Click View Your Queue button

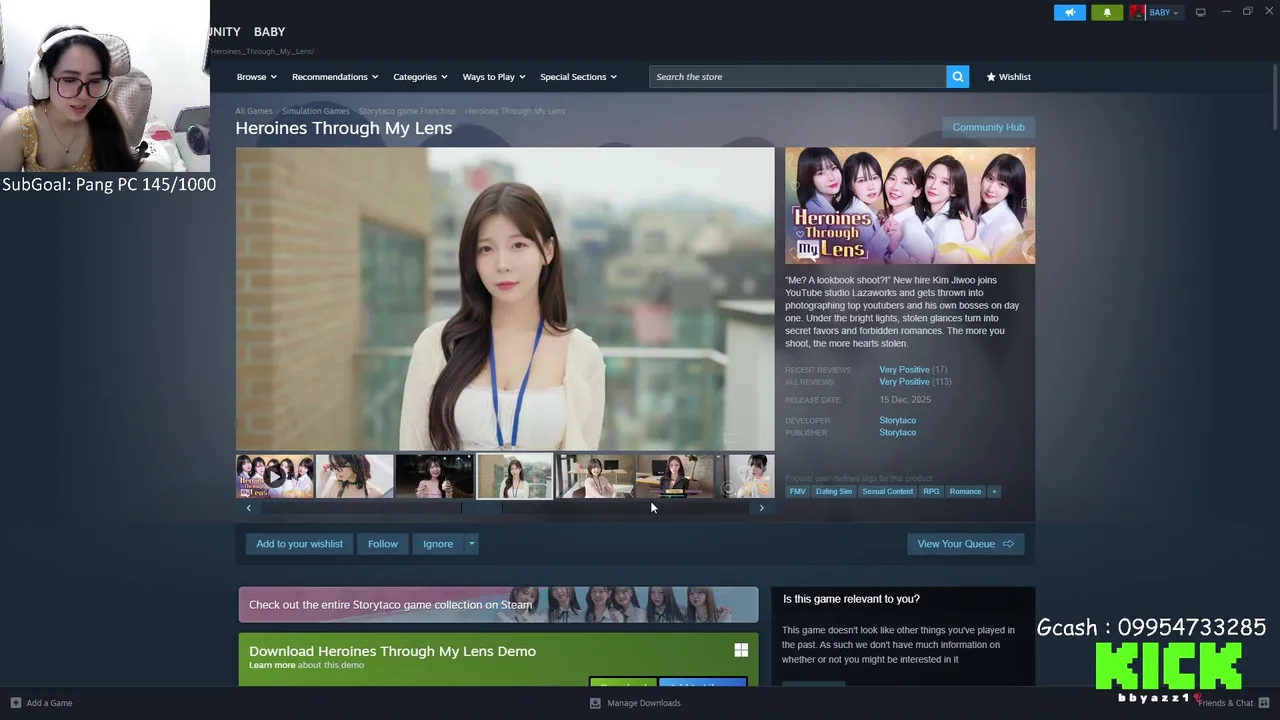tap(965, 544)
